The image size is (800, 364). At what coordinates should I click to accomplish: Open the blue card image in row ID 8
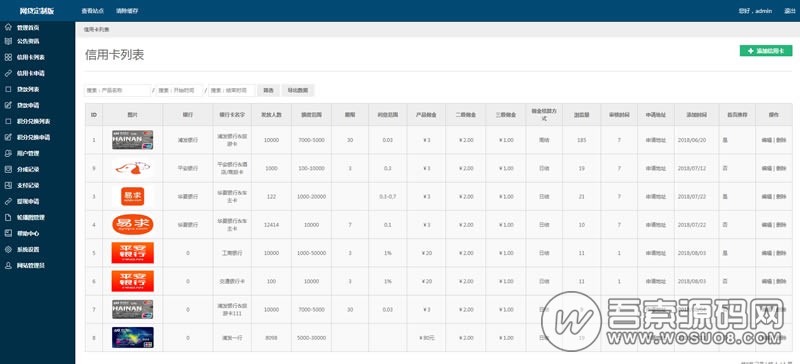(133, 337)
